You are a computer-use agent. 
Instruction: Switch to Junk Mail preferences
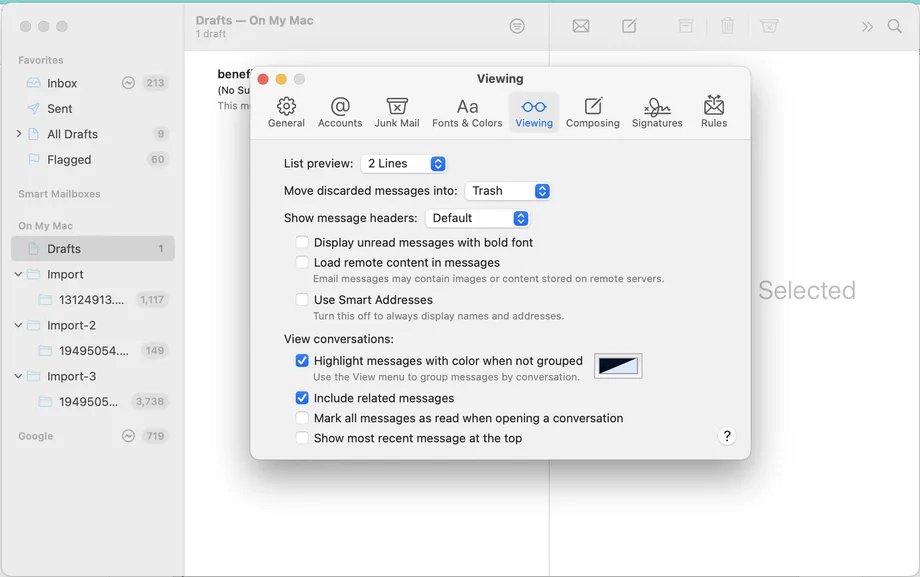(x=397, y=112)
